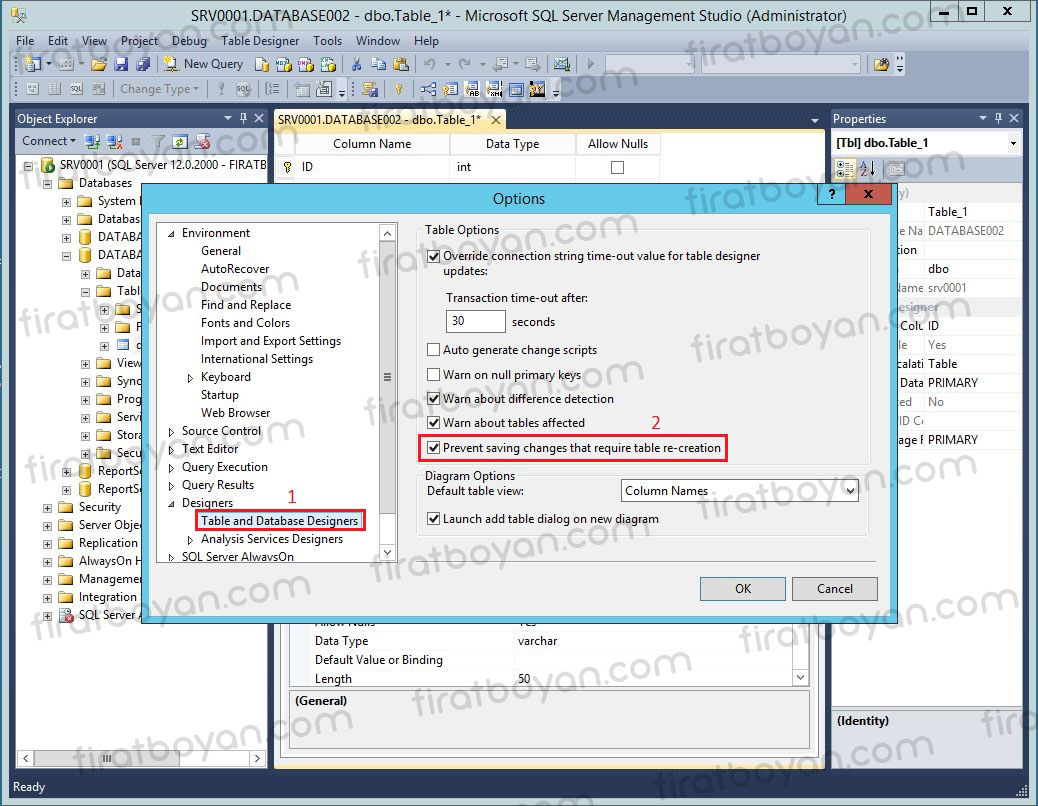The width and height of the screenshot is (1038, 806).
Task: Click the Save All toolbar icon
Action: point(142,64)
